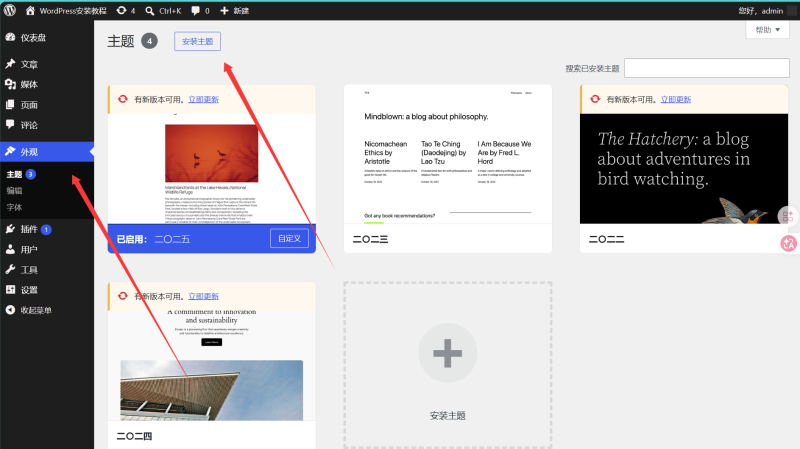This screenshot has width=800, height=449.
Task: Open Twenty Twenty-Three theme screenshot
Action: coord(448,154)
